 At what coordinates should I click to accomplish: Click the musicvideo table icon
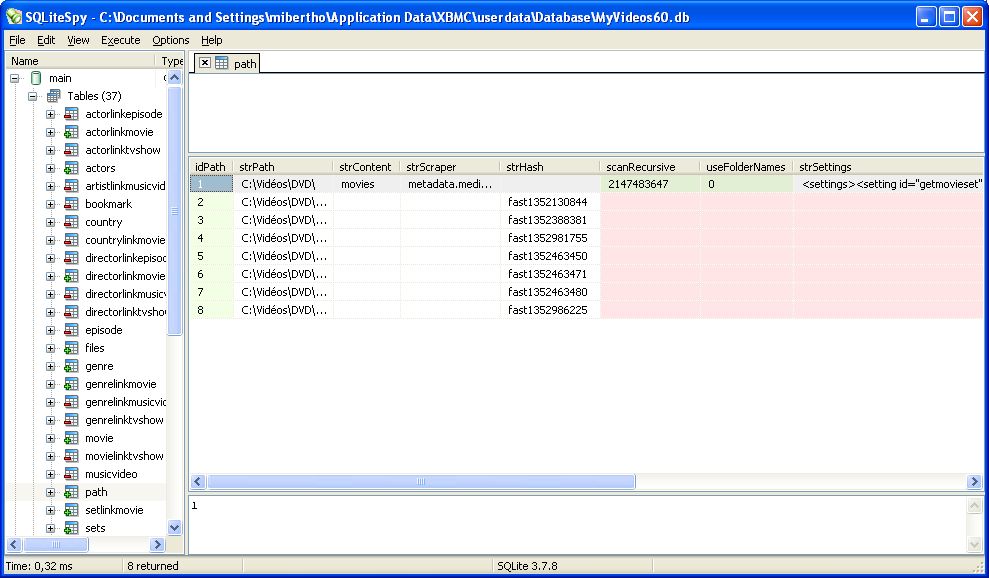(71, 474)
